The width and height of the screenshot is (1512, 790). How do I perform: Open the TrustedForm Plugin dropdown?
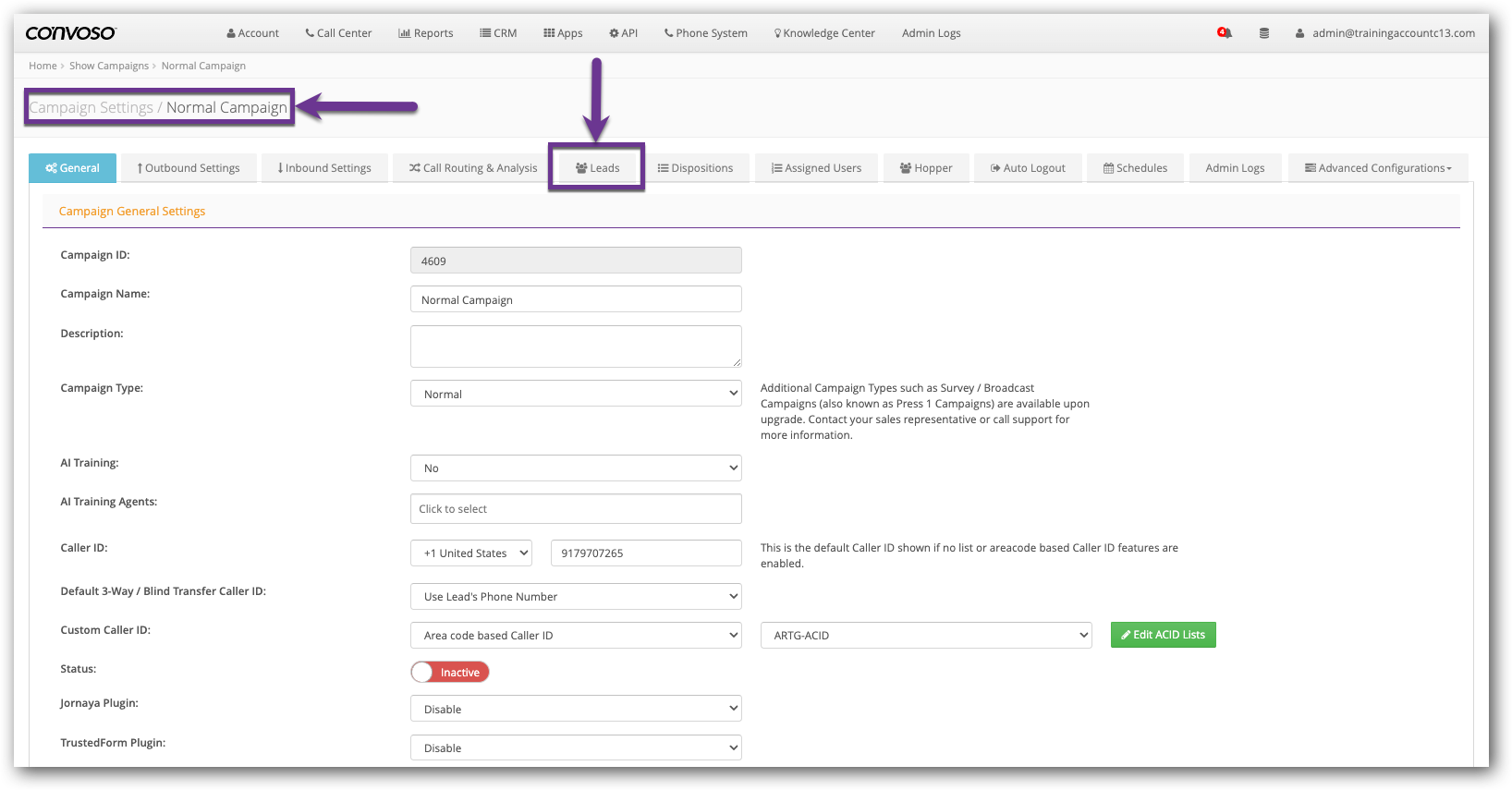[576, 748]
